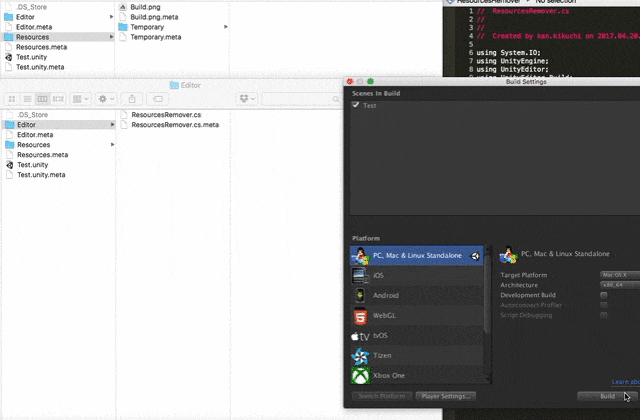
Task: Switch Finder to cover flow view
Action: point(58,99)
